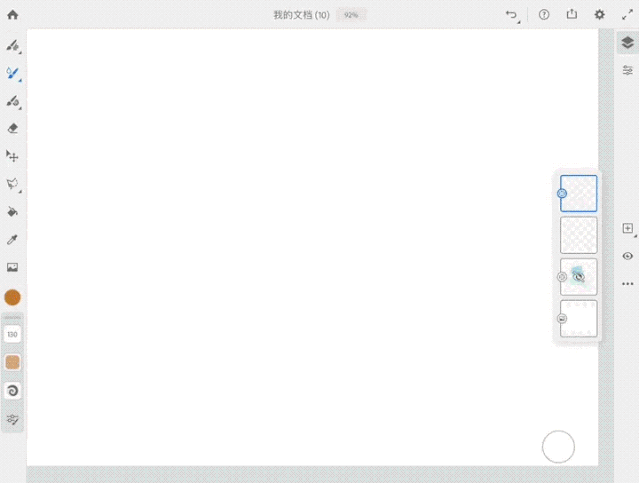The height and width of the screenshot is (483, 639).
Task: Tap the touch shortcut circle
Action: 558,447
